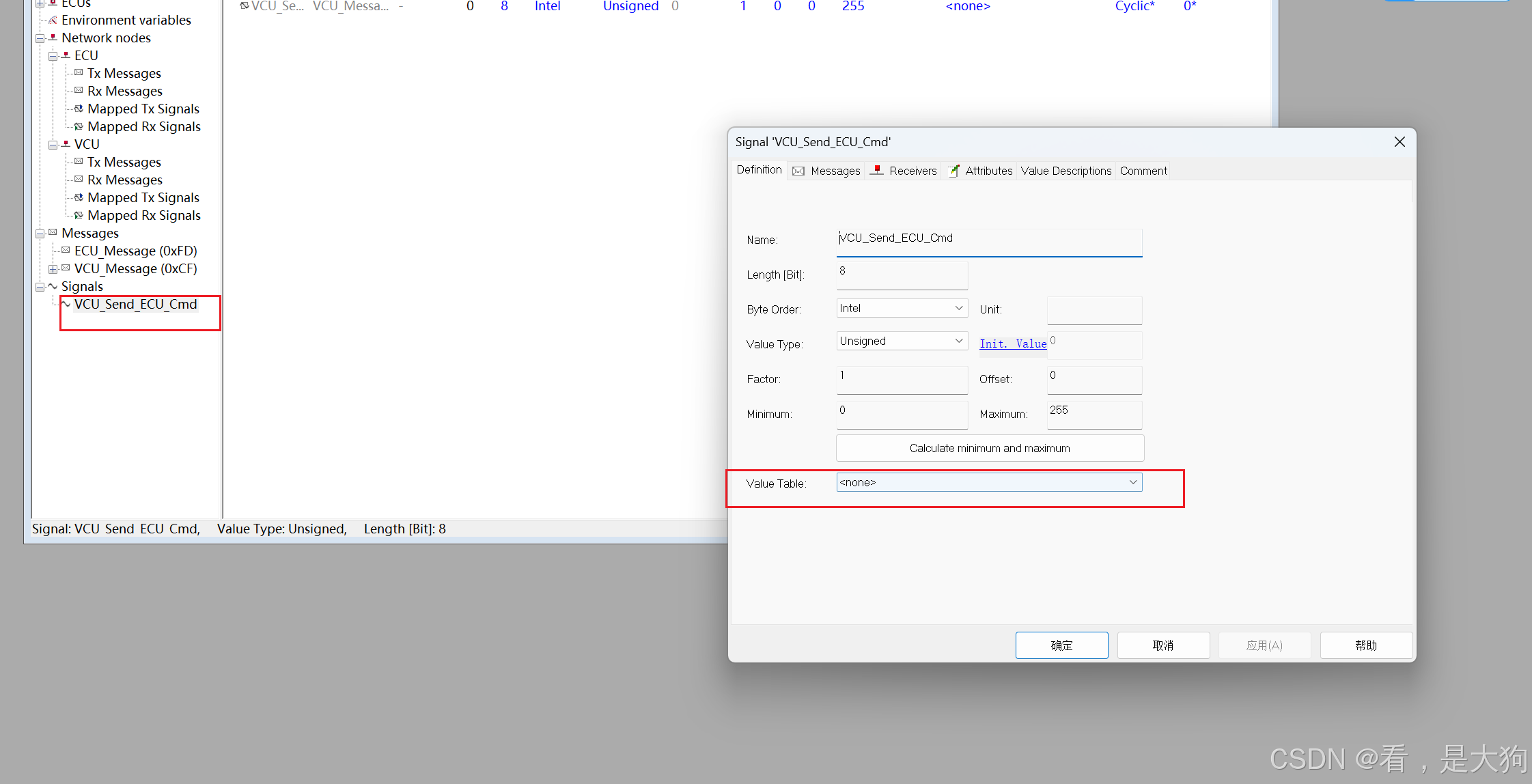Click the VCU Mapped Rx Signals icon
Viewport: 1532px width, 784px height.
pyautogui.click(x=79, y=216)
